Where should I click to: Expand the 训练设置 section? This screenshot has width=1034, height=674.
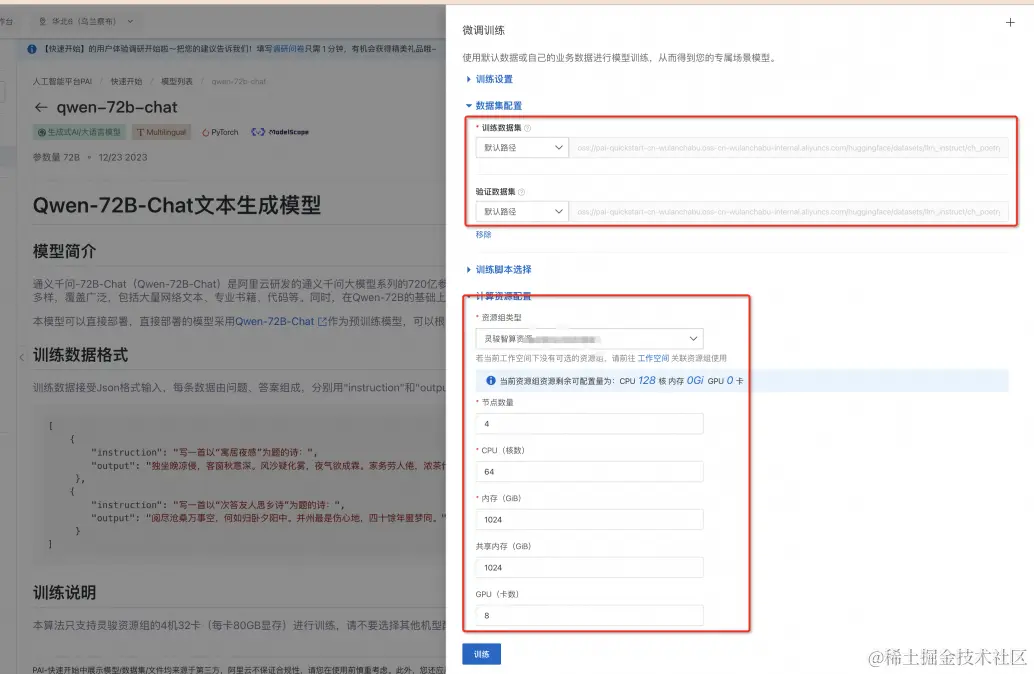[489, 79]
